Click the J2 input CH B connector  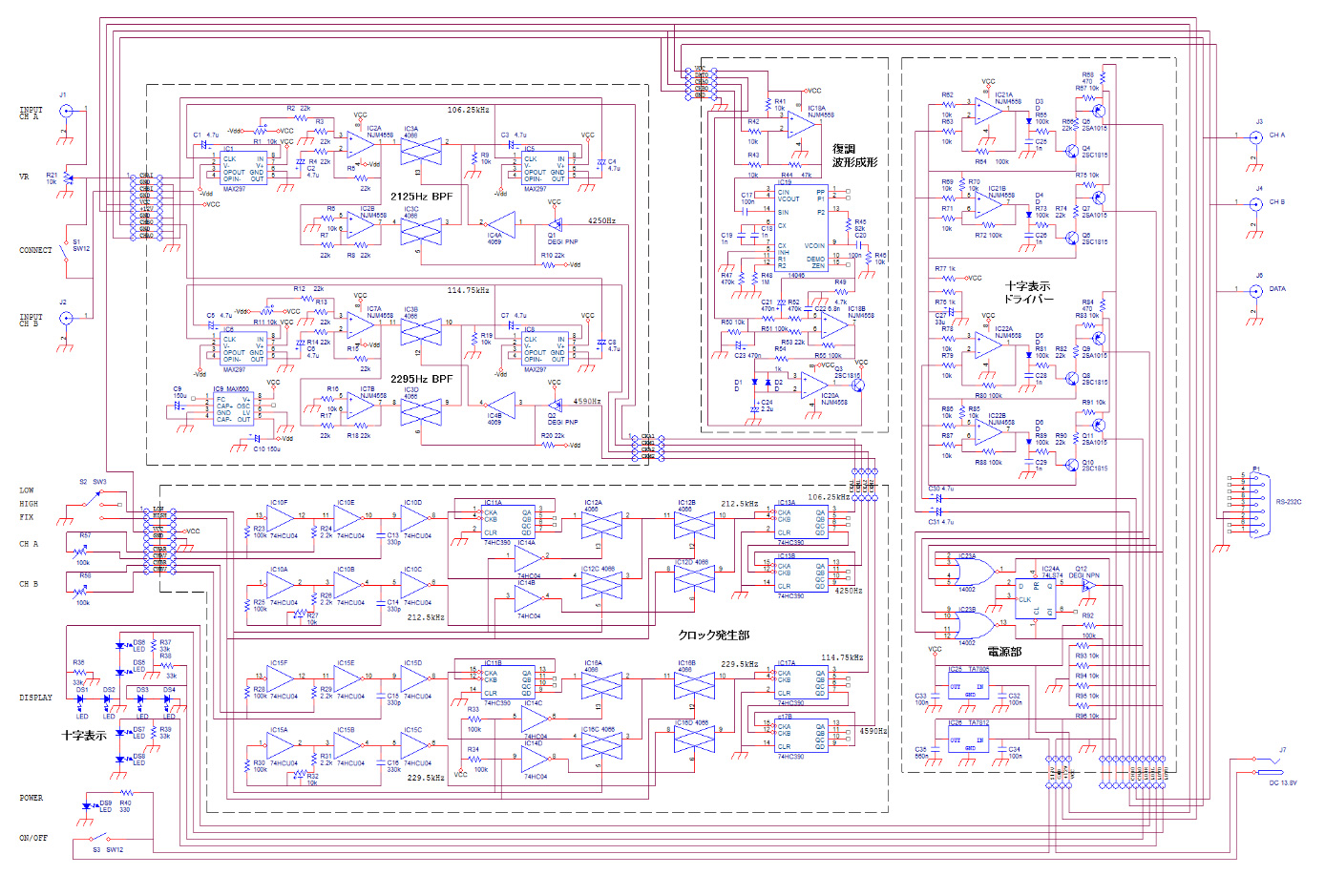click(65, 318)
